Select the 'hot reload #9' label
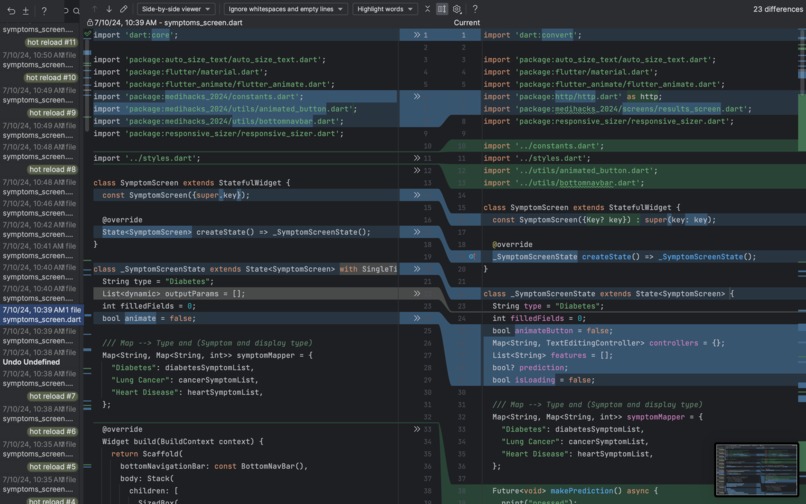806x504 pixels. click(x=52, y=113)
